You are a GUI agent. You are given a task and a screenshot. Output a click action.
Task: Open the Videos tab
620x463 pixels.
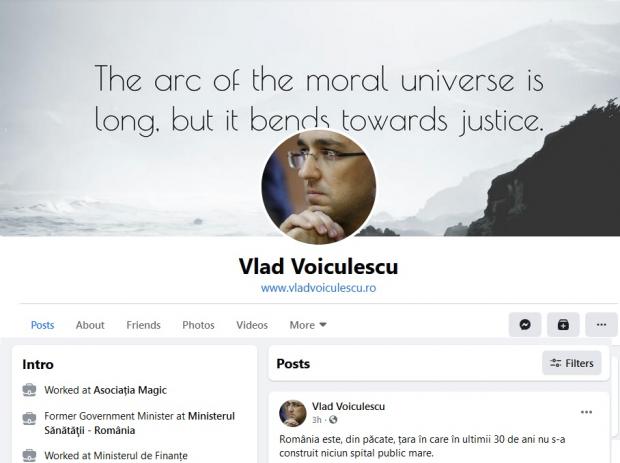click(x=252, y=325)
